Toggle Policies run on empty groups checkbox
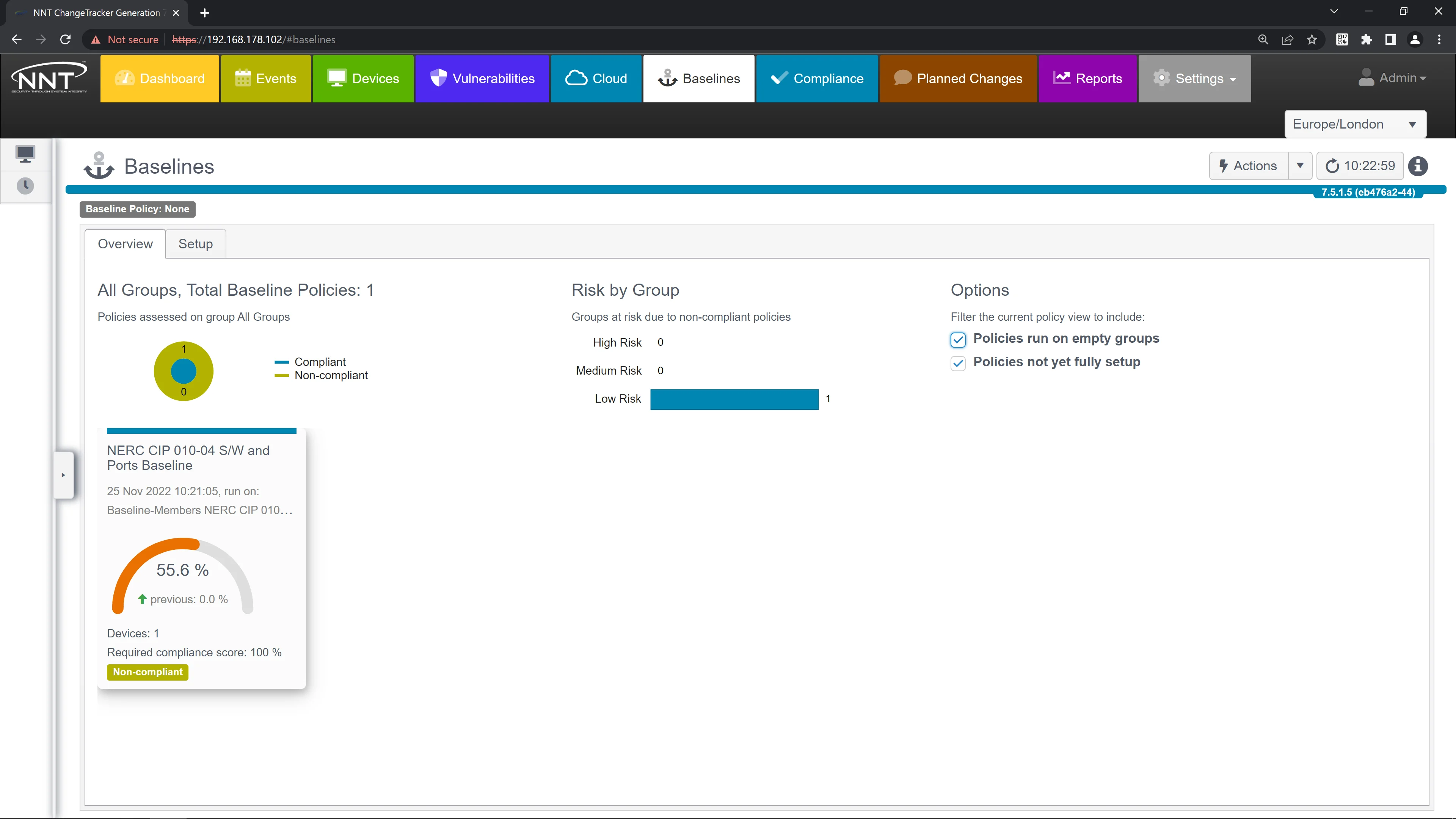1456x819 pixels. point(958,339)
